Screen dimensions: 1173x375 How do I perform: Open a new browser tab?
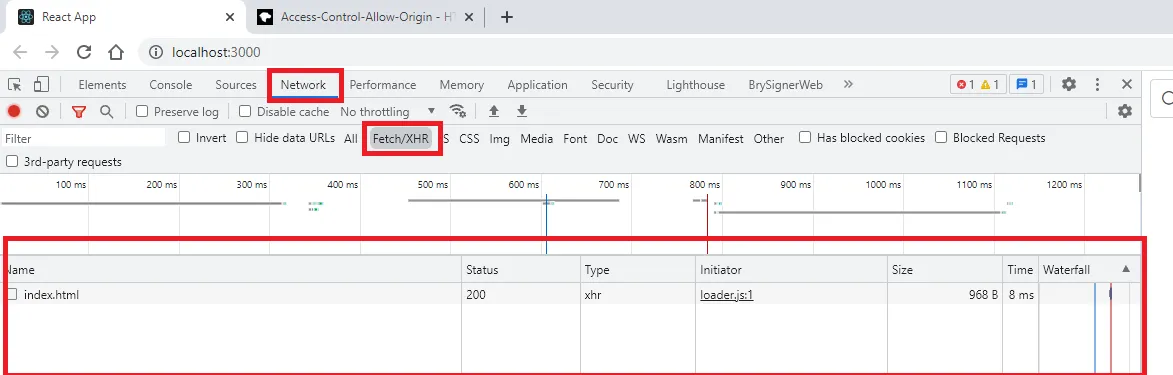(x=506, y=16)
